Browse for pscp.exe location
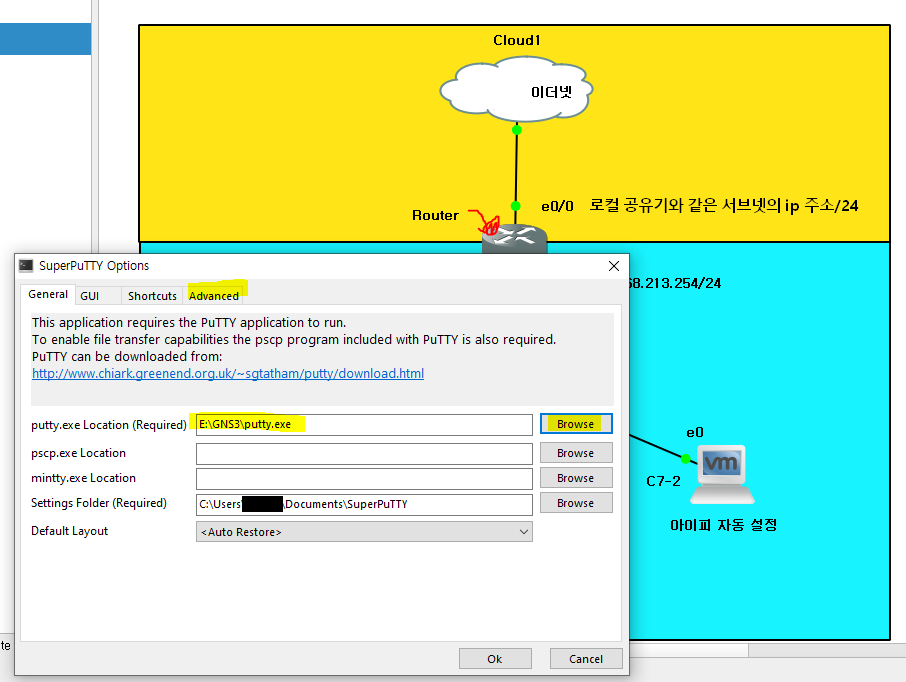 point(576,453)
